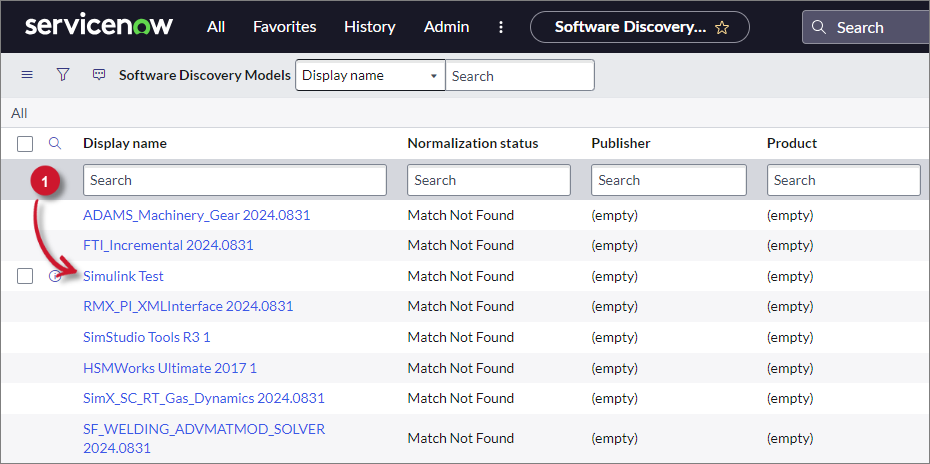Preview Simulink Test record info icon
This screenshot has height=464, width=930.
(55, 276)
